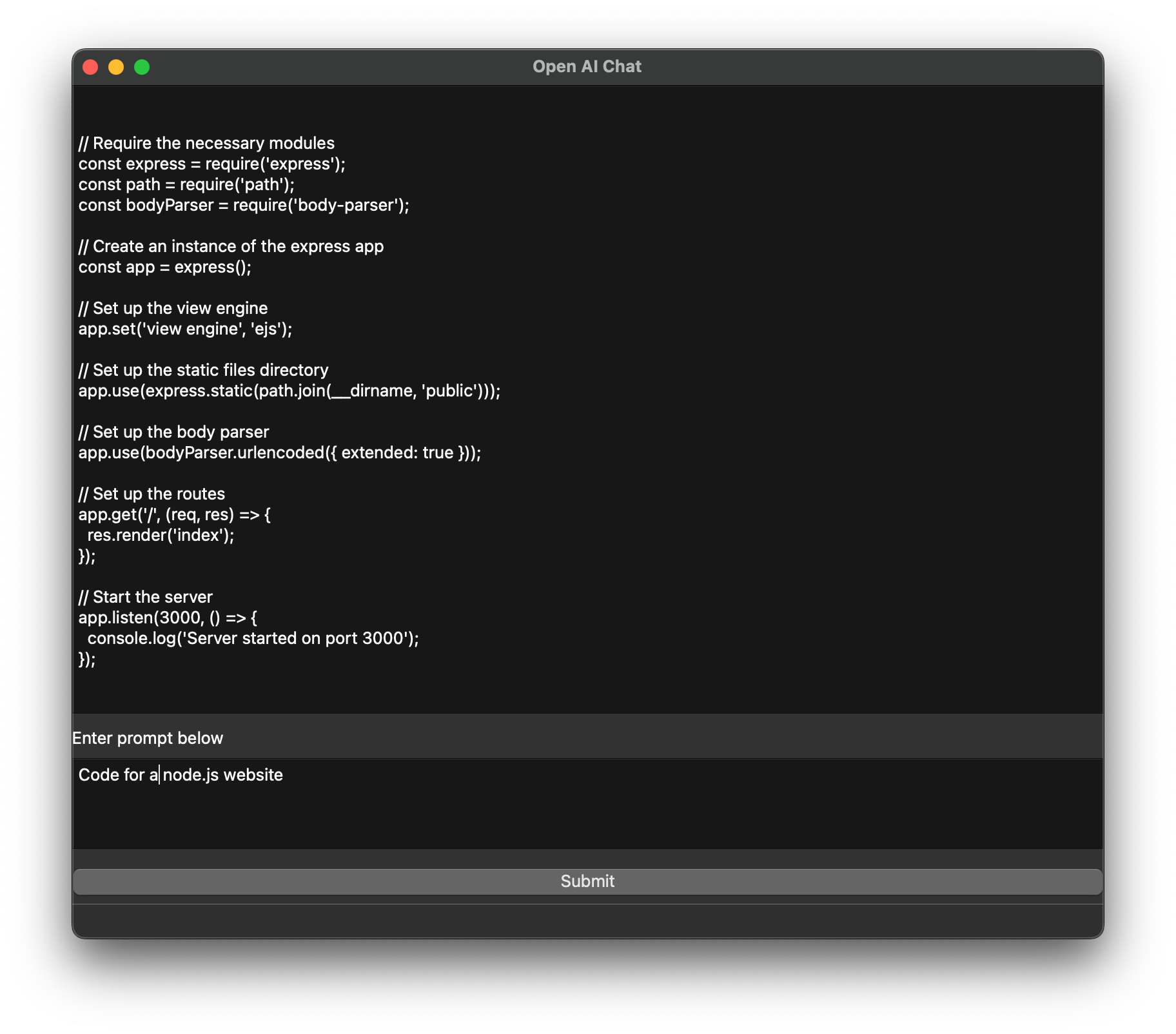Click the 'Open AI Chat' title bar text
1176x1034 pixels.
587,66
